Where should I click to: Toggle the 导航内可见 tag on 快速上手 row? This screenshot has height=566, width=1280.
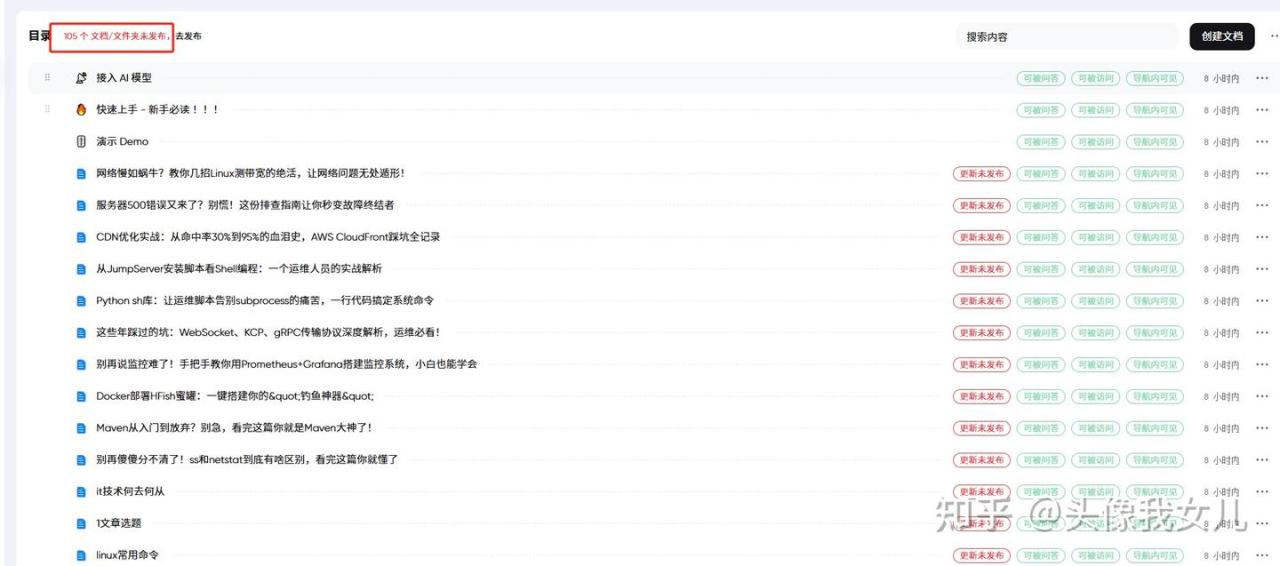(x=1154, y=110)
